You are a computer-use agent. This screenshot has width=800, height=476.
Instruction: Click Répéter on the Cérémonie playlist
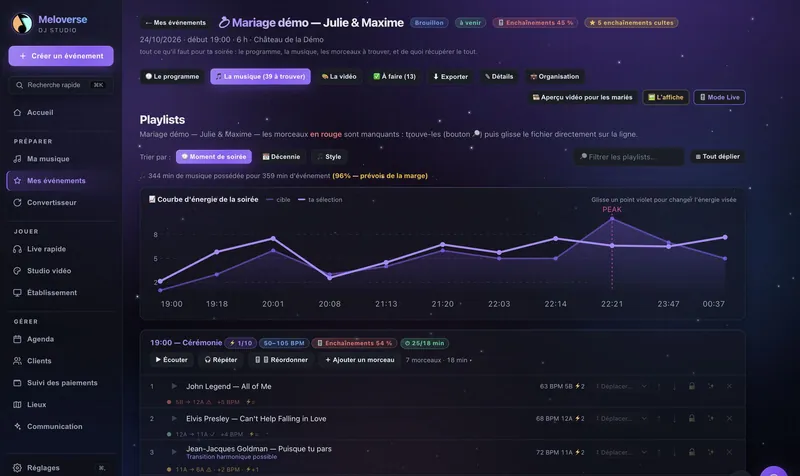point(221,360)
